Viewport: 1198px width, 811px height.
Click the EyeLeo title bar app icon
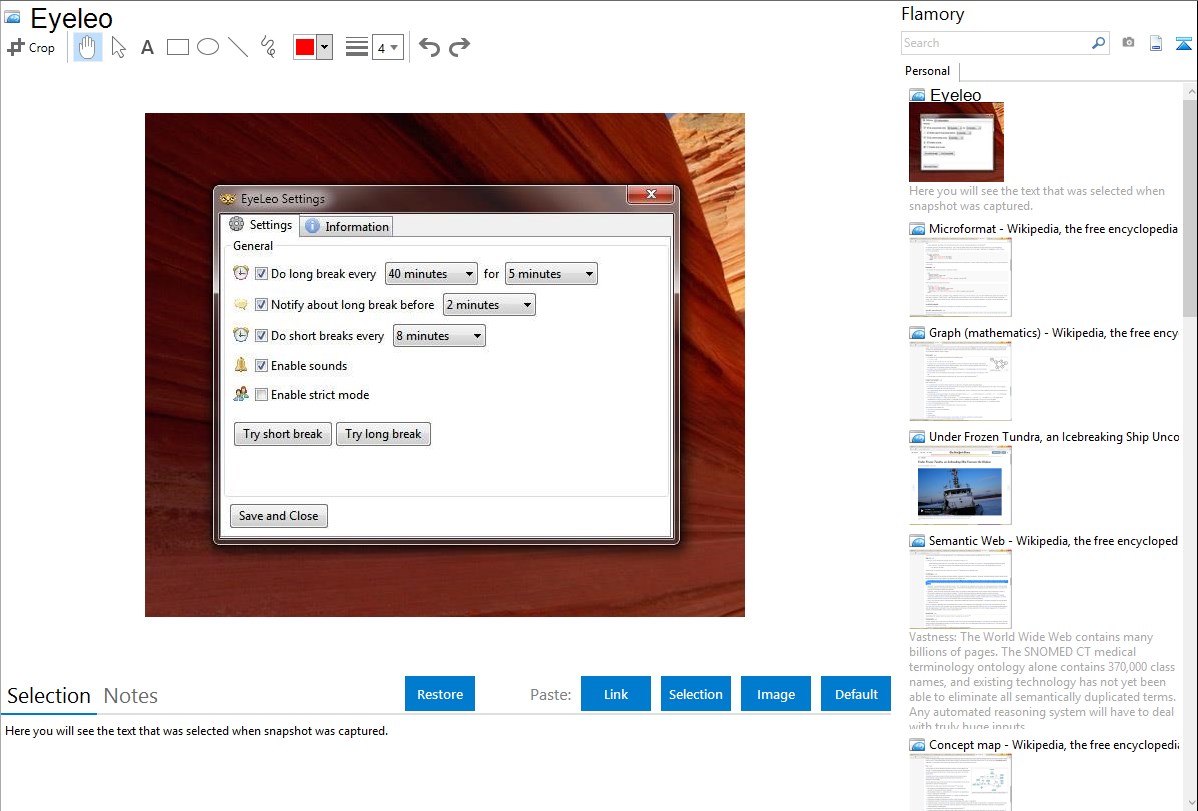(227, 199)
